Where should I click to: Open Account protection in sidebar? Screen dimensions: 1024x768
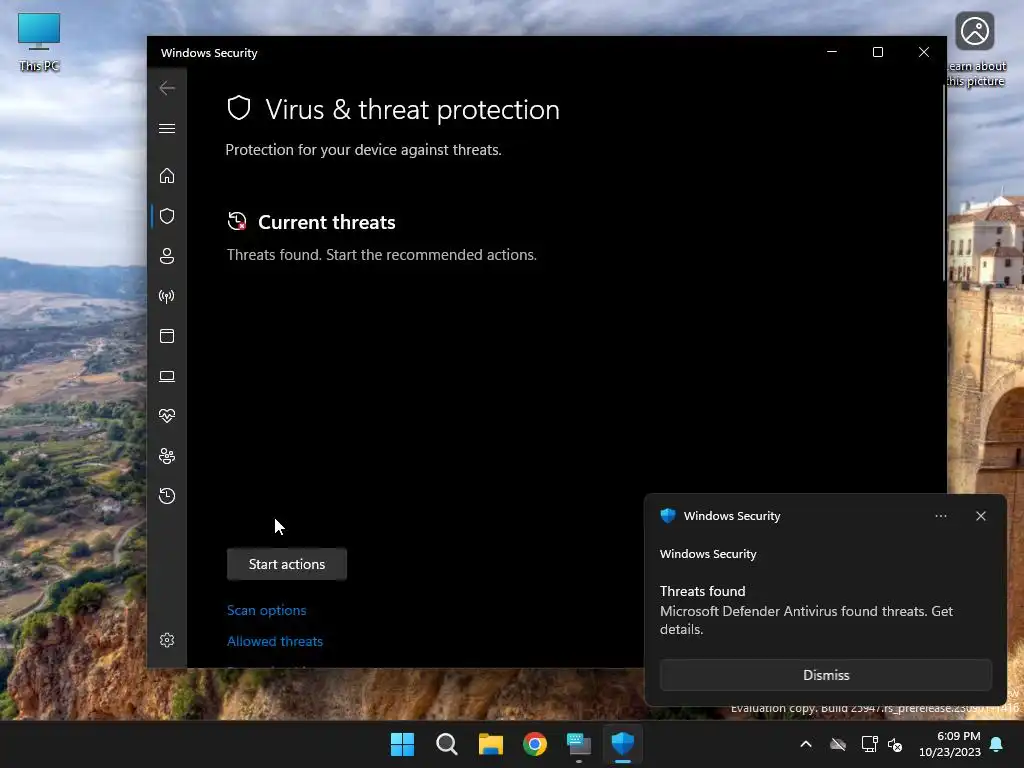coord(167,256)
